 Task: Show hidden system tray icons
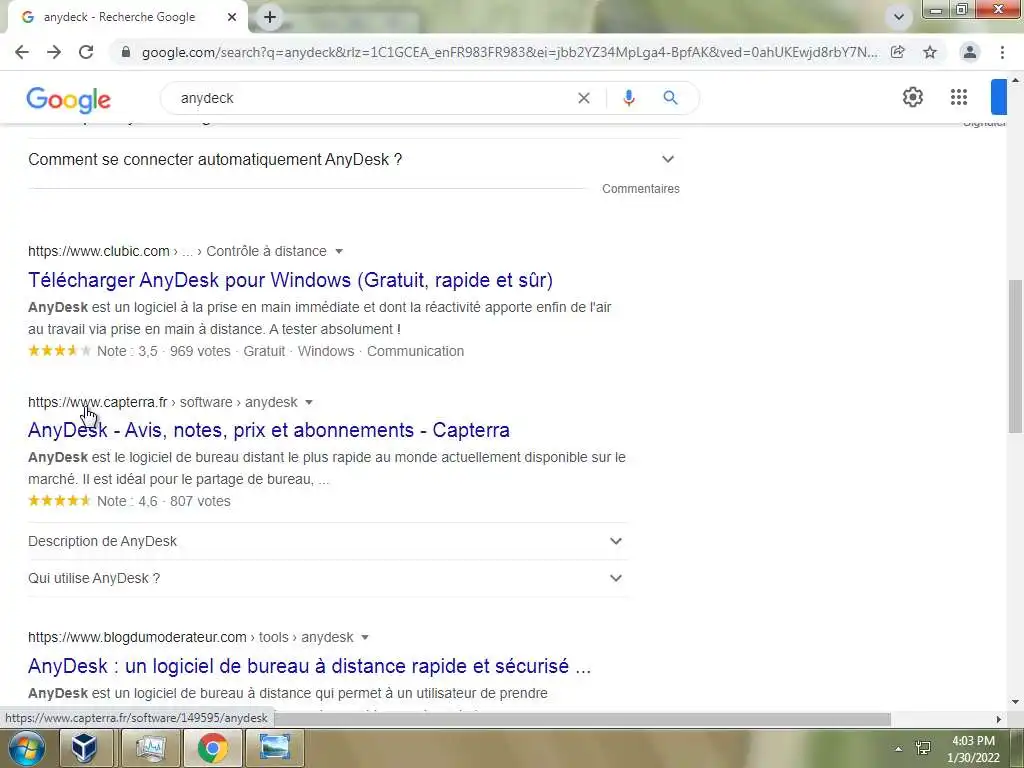coord(899,749)
